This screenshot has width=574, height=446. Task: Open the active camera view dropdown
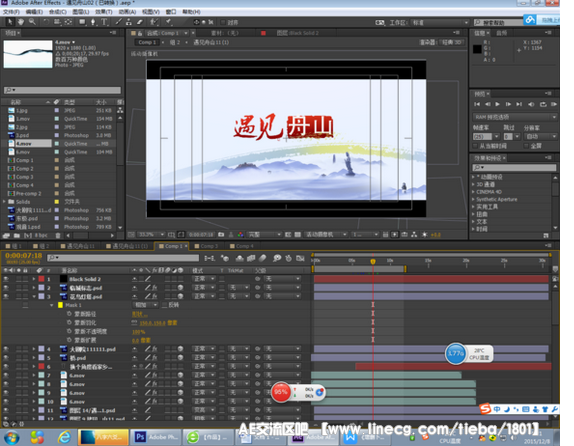click(326, 234)
